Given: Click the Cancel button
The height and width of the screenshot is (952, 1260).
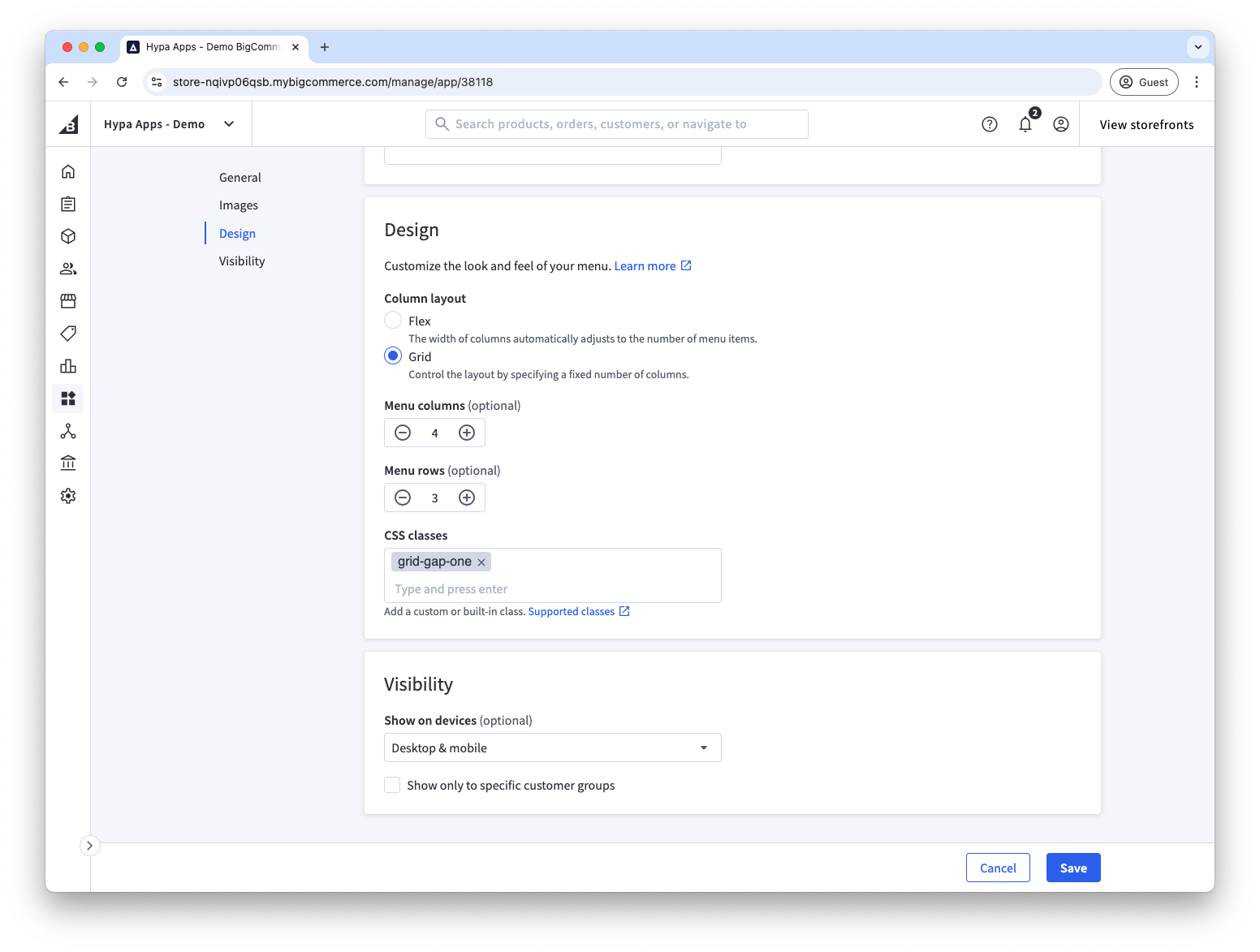Looking at the screenshot, I should point(998,868).
